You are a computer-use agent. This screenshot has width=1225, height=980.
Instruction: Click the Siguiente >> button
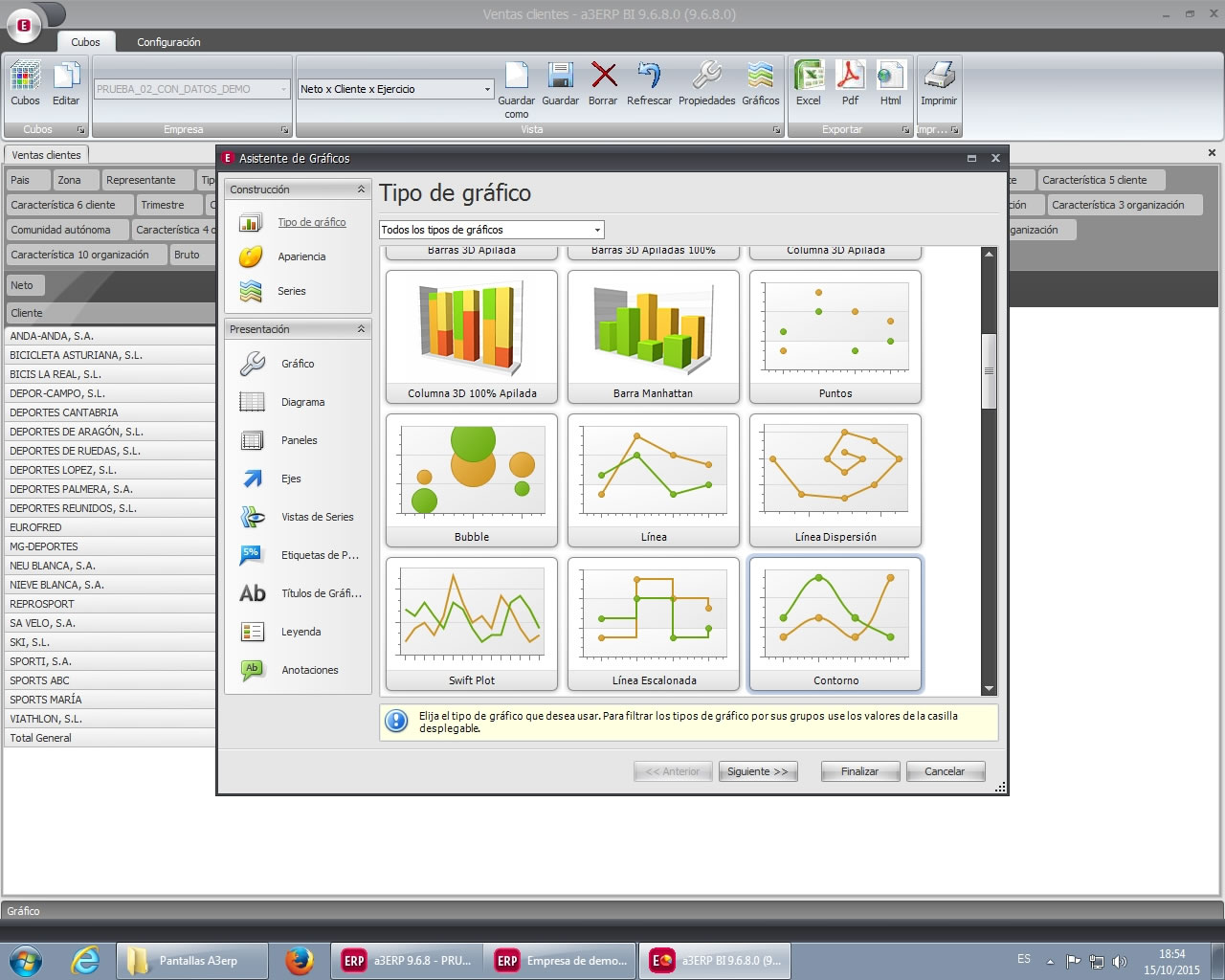tap(758, 771)
